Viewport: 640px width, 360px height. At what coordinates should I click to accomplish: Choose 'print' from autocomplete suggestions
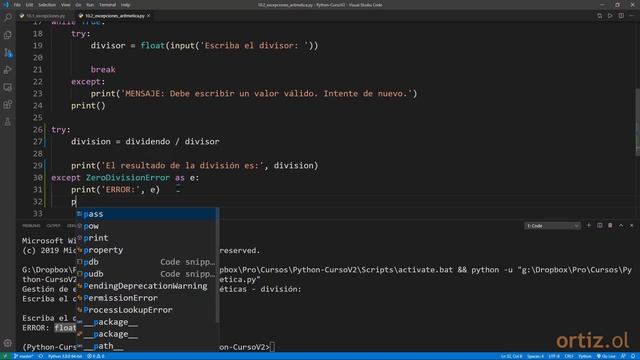tap(145, 238)
